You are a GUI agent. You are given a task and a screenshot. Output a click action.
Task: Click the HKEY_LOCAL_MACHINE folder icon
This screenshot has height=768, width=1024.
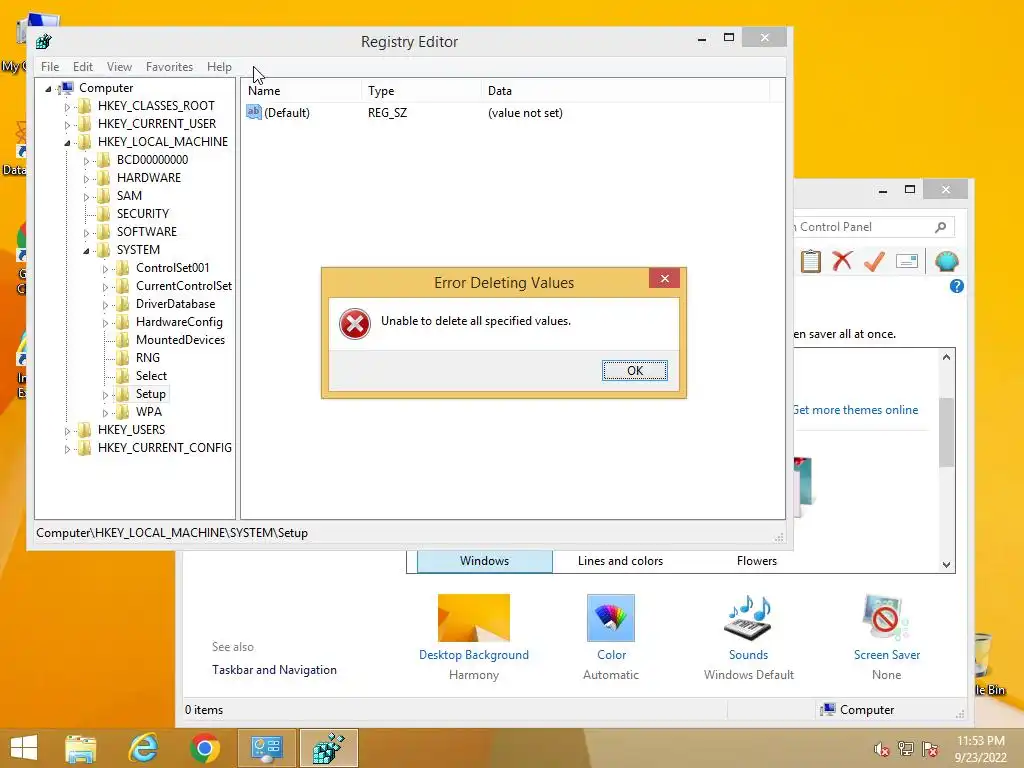pyautogui.click(x=84, y=142)
